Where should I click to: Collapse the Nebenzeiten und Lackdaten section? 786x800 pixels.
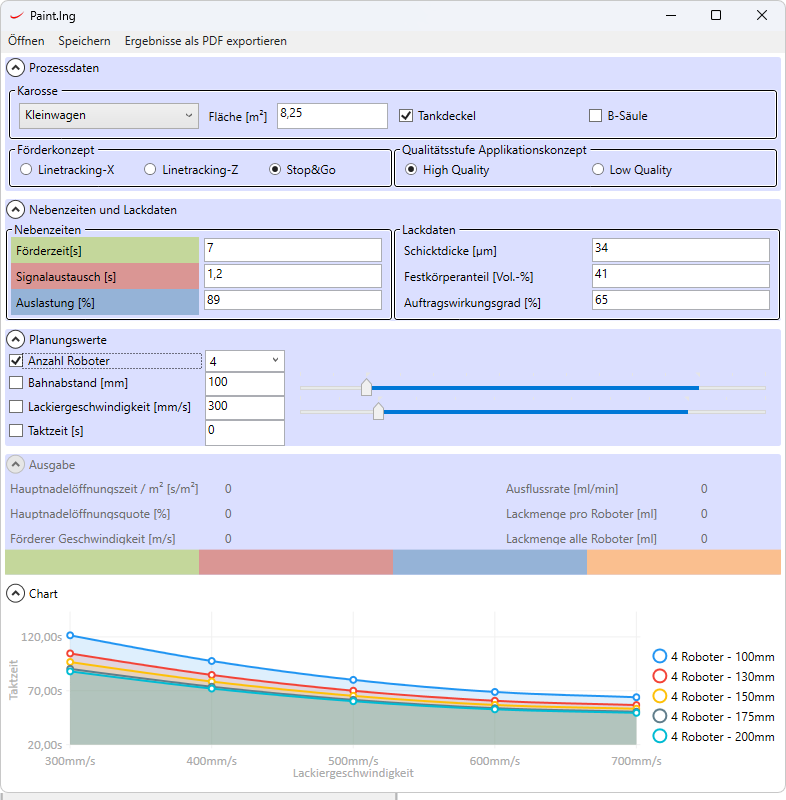click(x=15, y=210)
